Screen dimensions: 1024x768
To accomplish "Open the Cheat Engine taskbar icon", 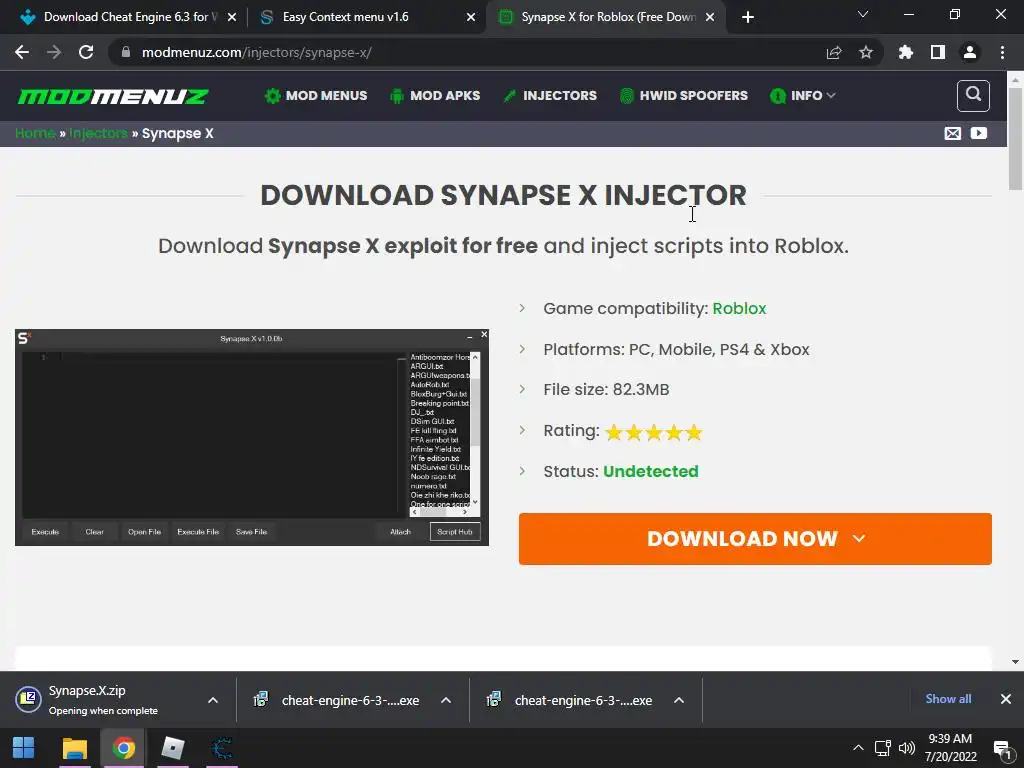I will 222,748.
